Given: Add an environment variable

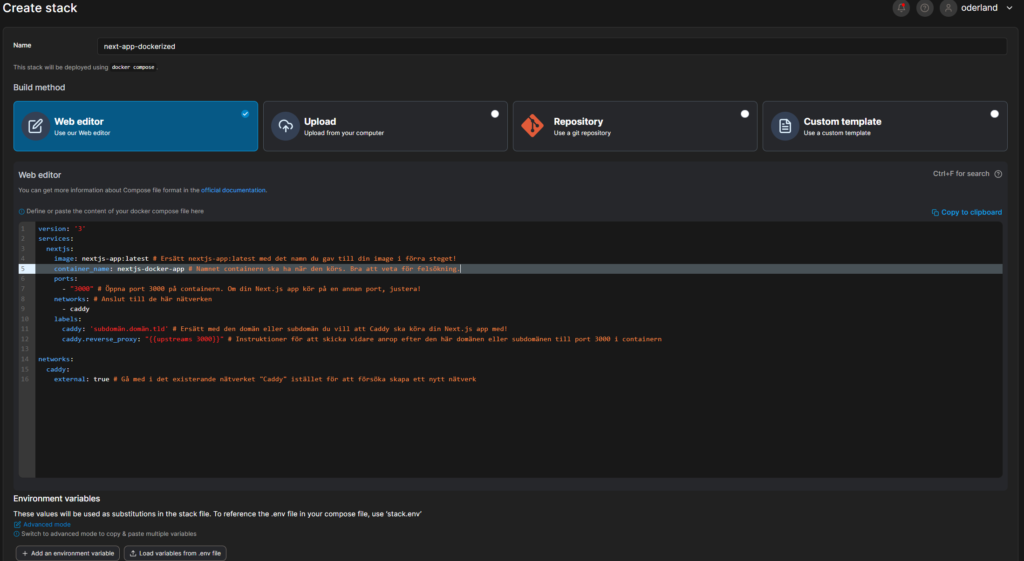Looking at the screenshot, I should pos(67,553).
